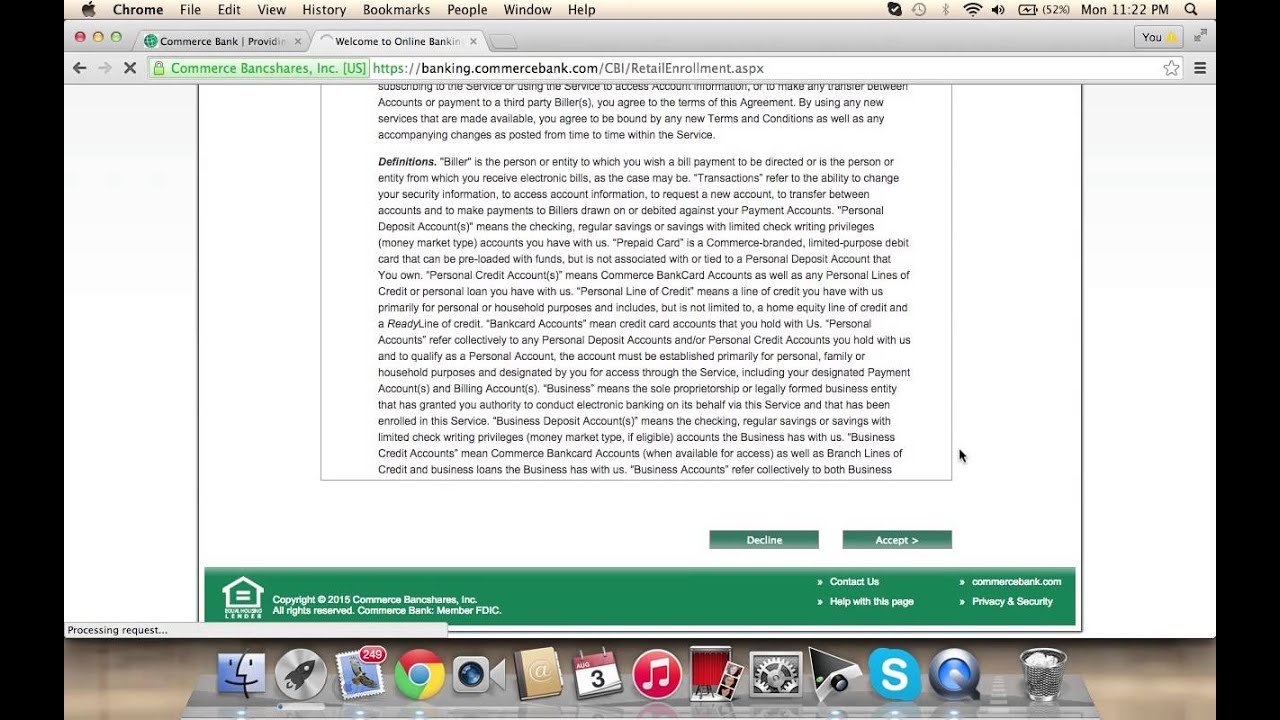Viewport: 1280px width, 720px height.
Task: Open the Trash in the dock
Action: (x=1042, y=676)
